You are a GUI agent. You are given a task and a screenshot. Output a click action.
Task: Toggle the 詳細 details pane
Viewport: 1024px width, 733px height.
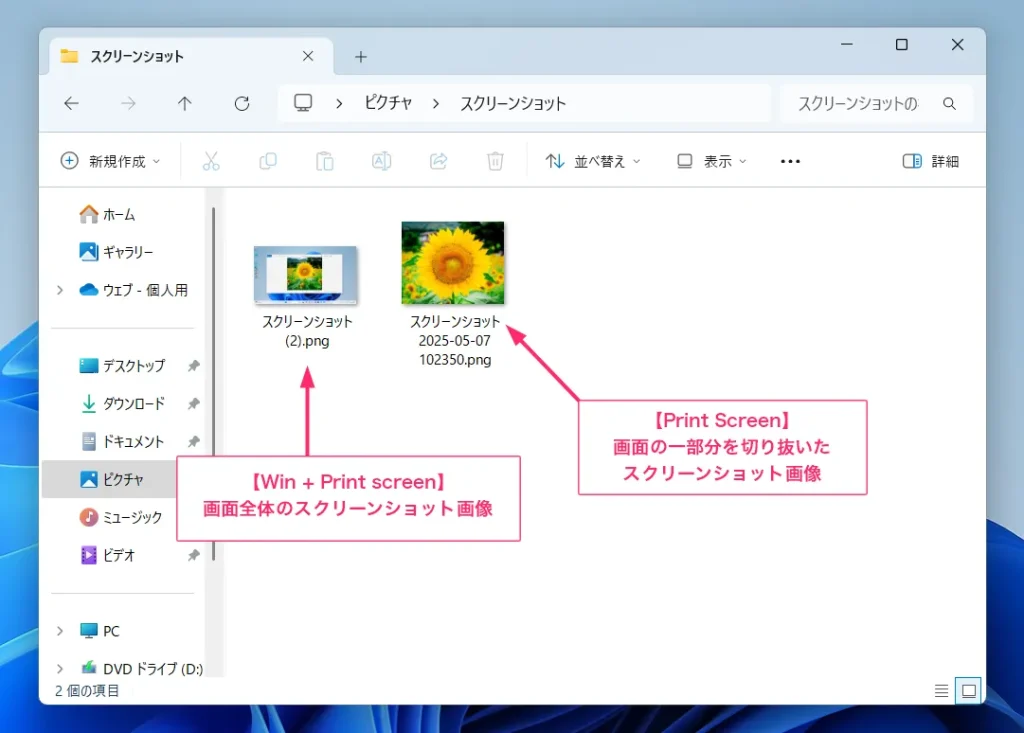(931, 161)
